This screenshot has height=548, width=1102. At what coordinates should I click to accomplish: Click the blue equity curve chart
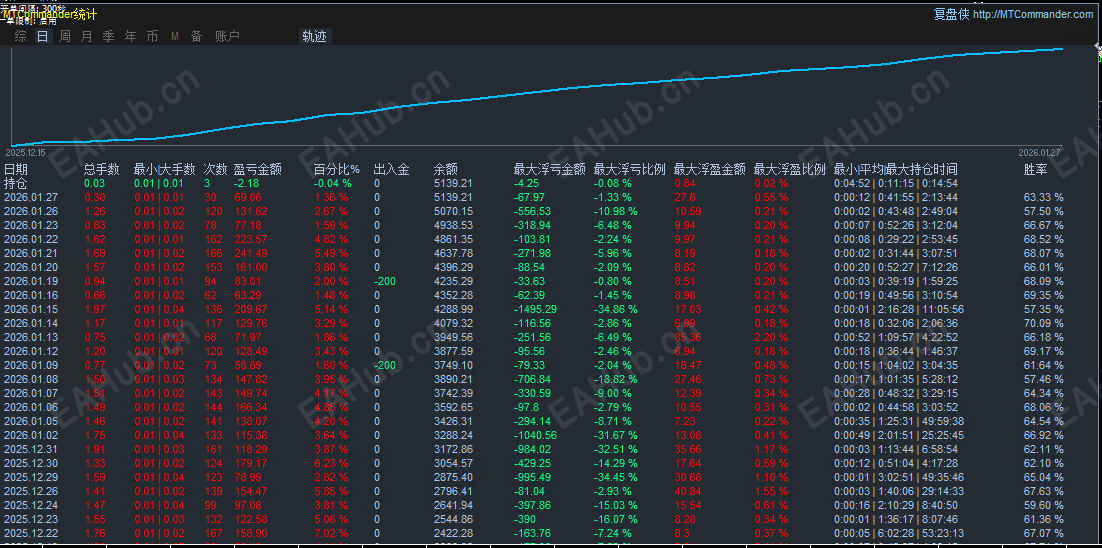tap(537, 95)
